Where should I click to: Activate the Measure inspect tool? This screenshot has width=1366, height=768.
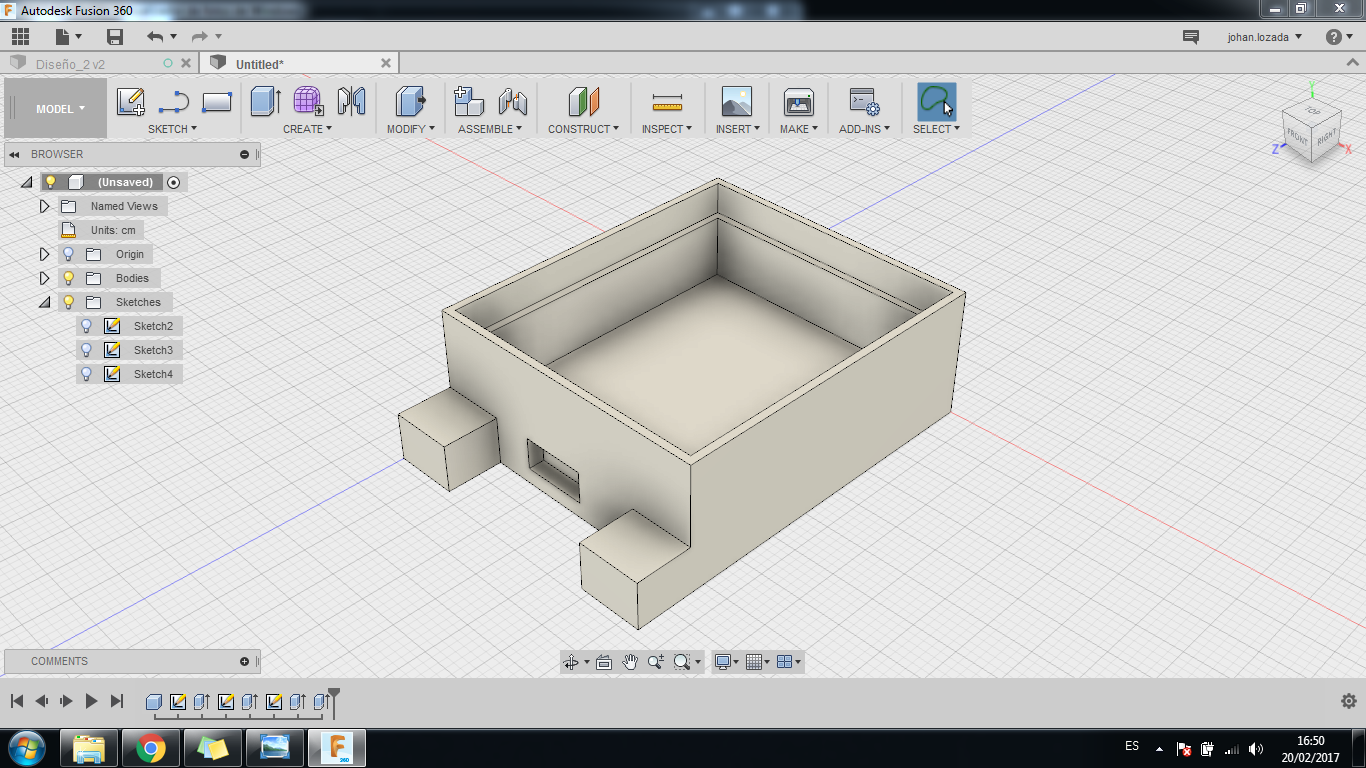[666, 102]
